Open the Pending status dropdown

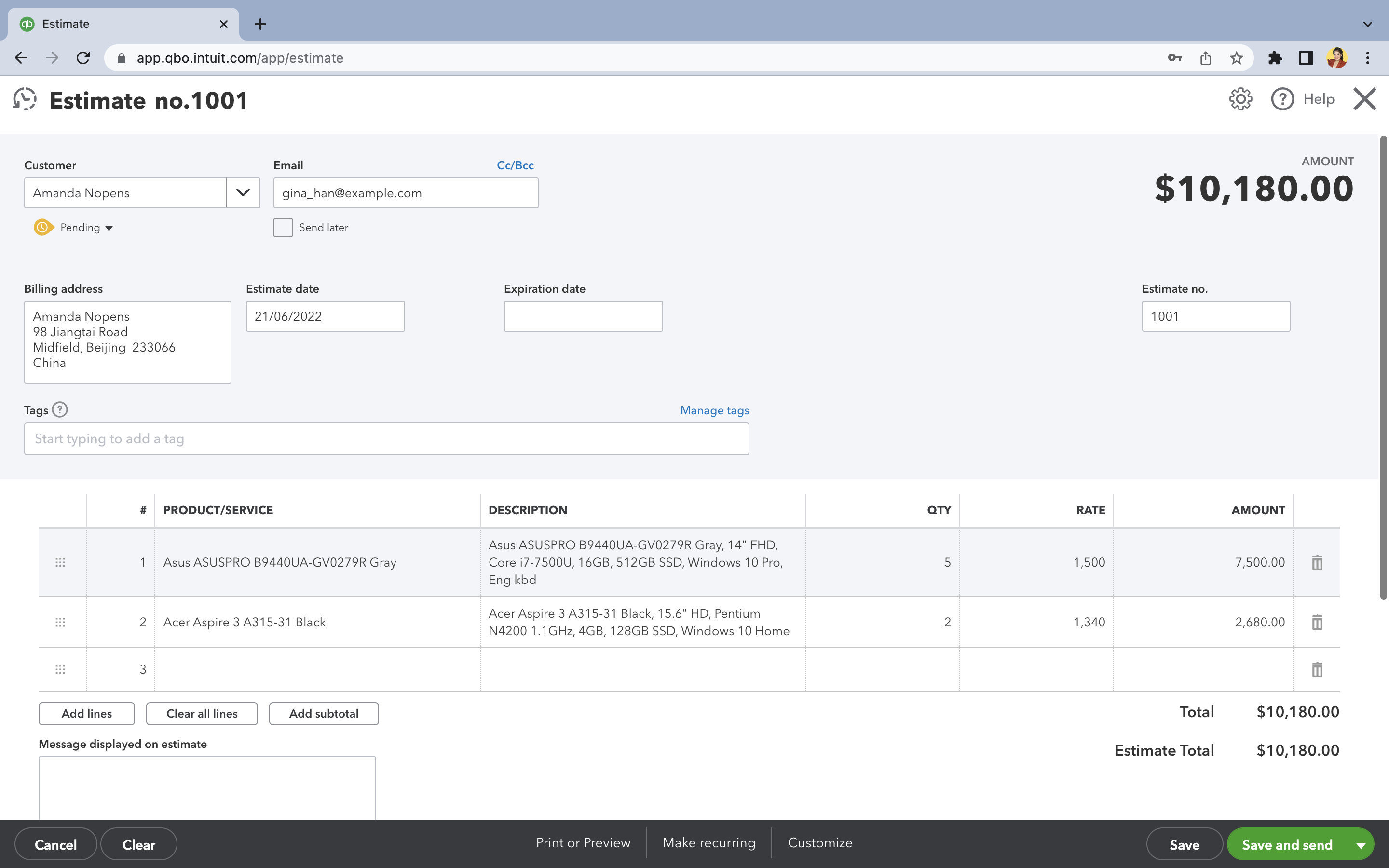tap(86, 228)
